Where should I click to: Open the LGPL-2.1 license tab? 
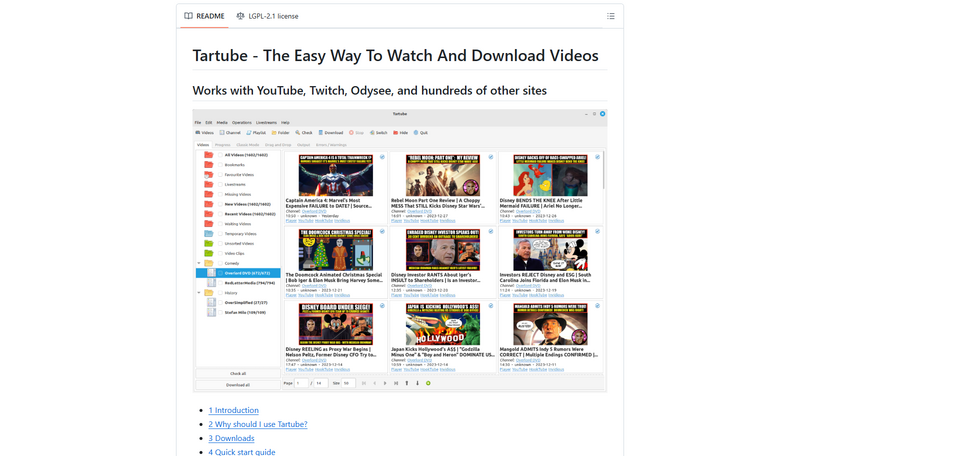point(267,16)
